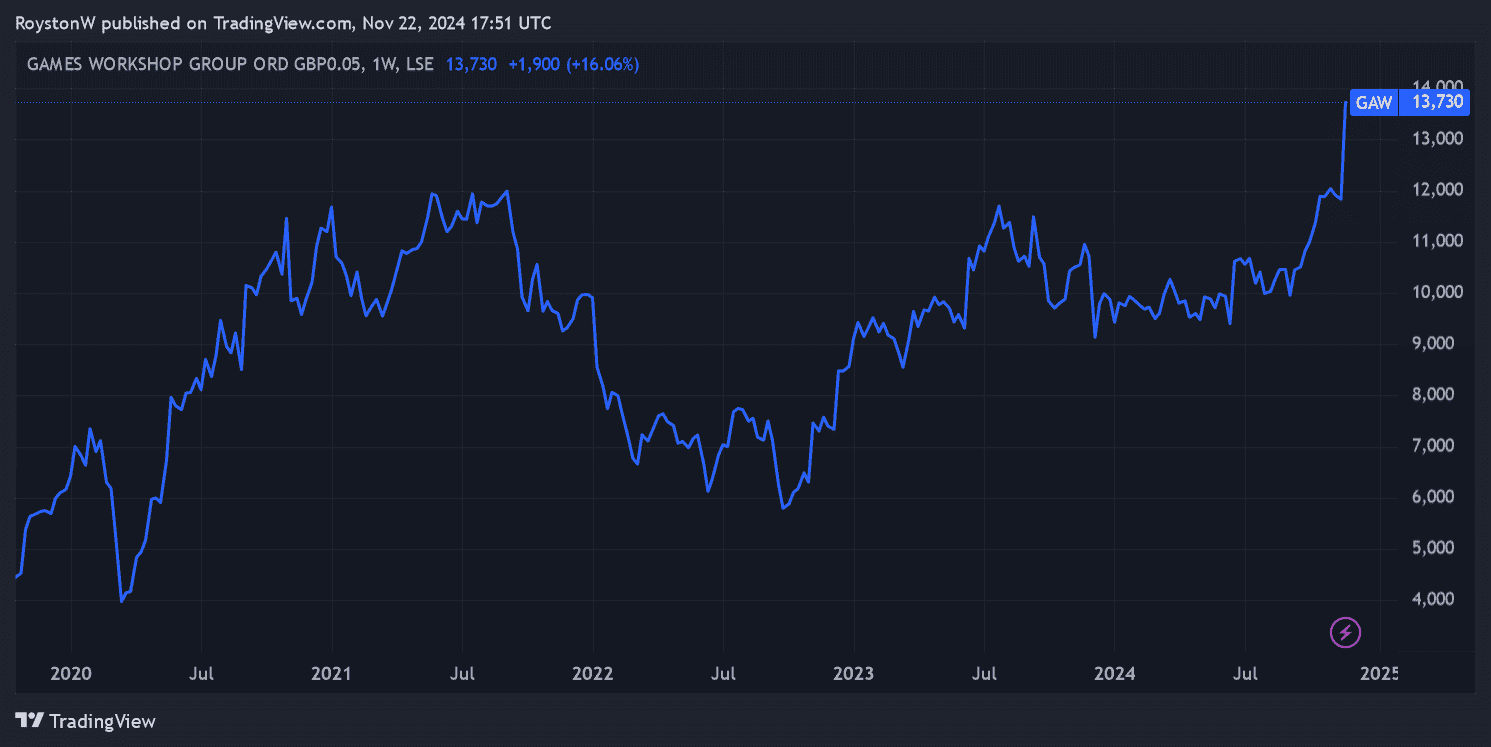Click the TradingView wordmark text

[102, 721]
